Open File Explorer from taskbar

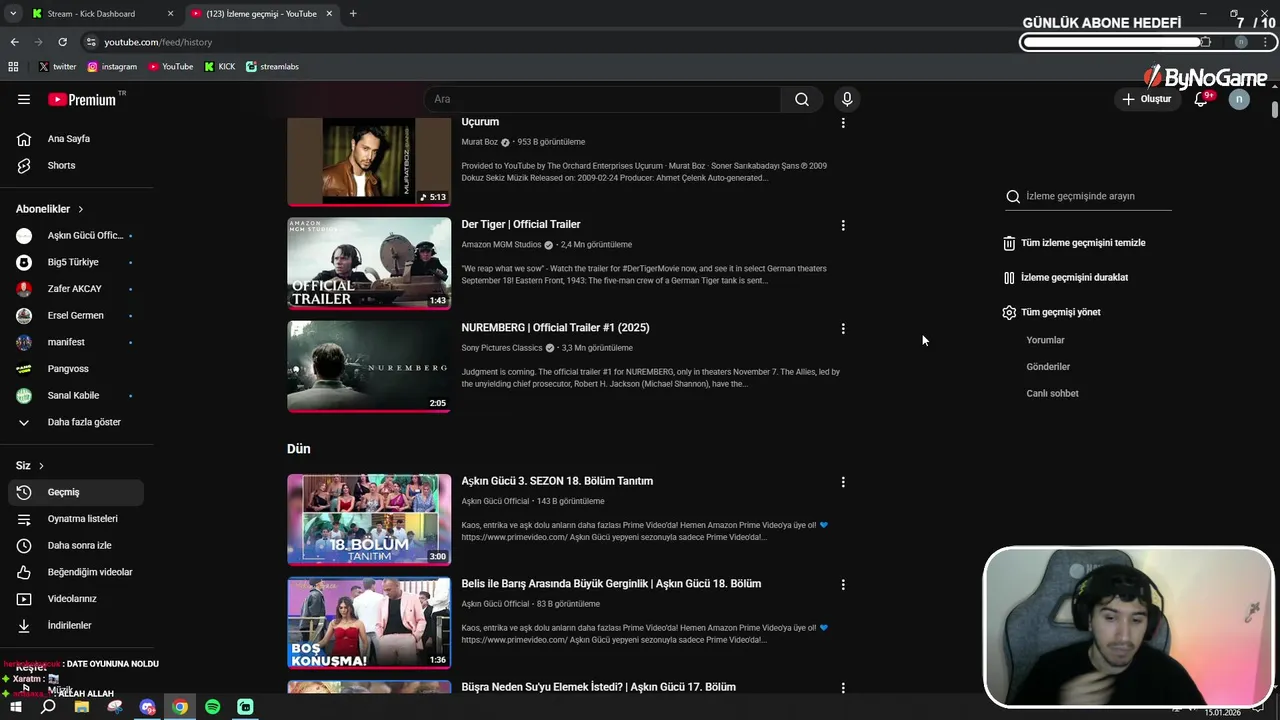82,707
